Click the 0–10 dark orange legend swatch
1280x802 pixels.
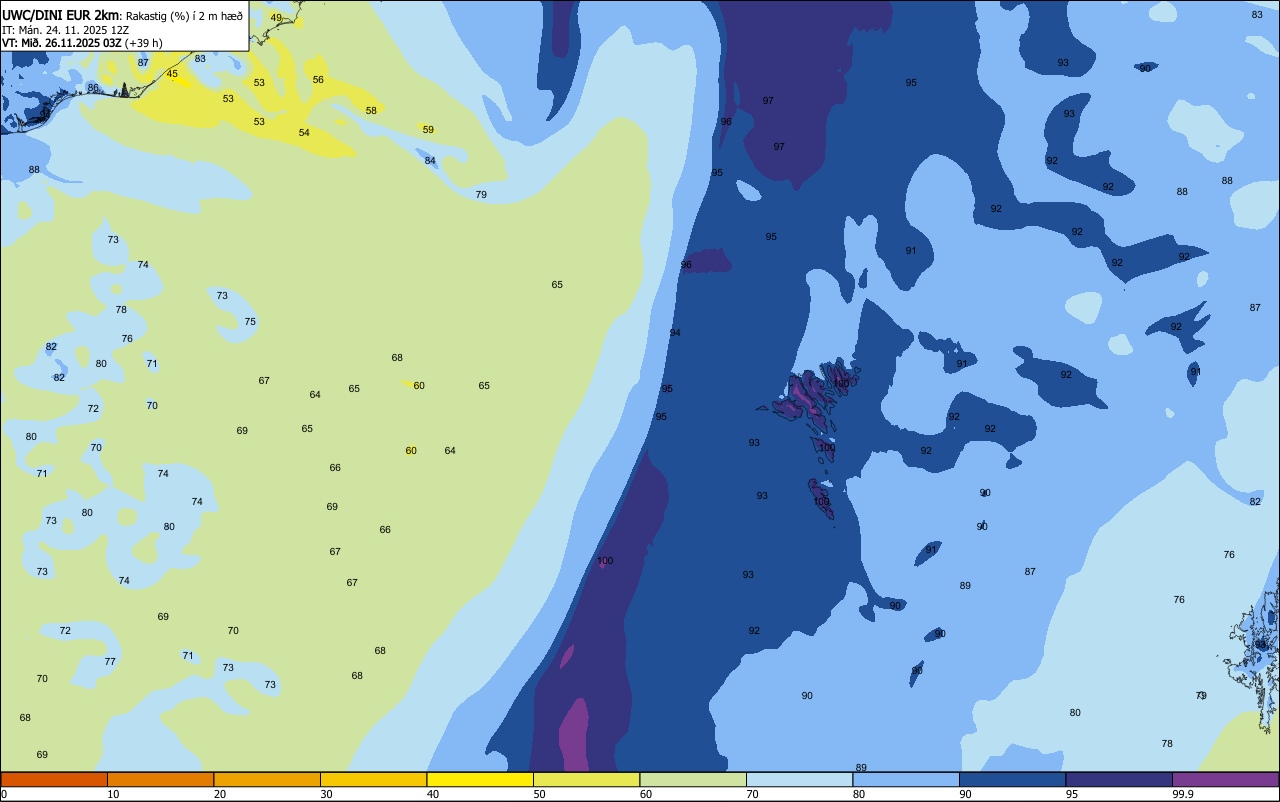[x=54, y=779]
